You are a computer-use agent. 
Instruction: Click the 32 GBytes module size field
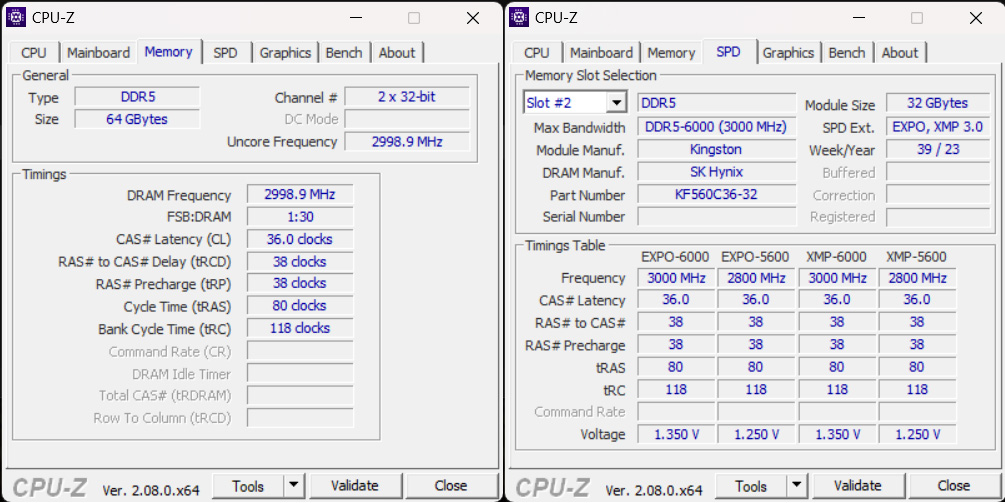tap(938, 103)
